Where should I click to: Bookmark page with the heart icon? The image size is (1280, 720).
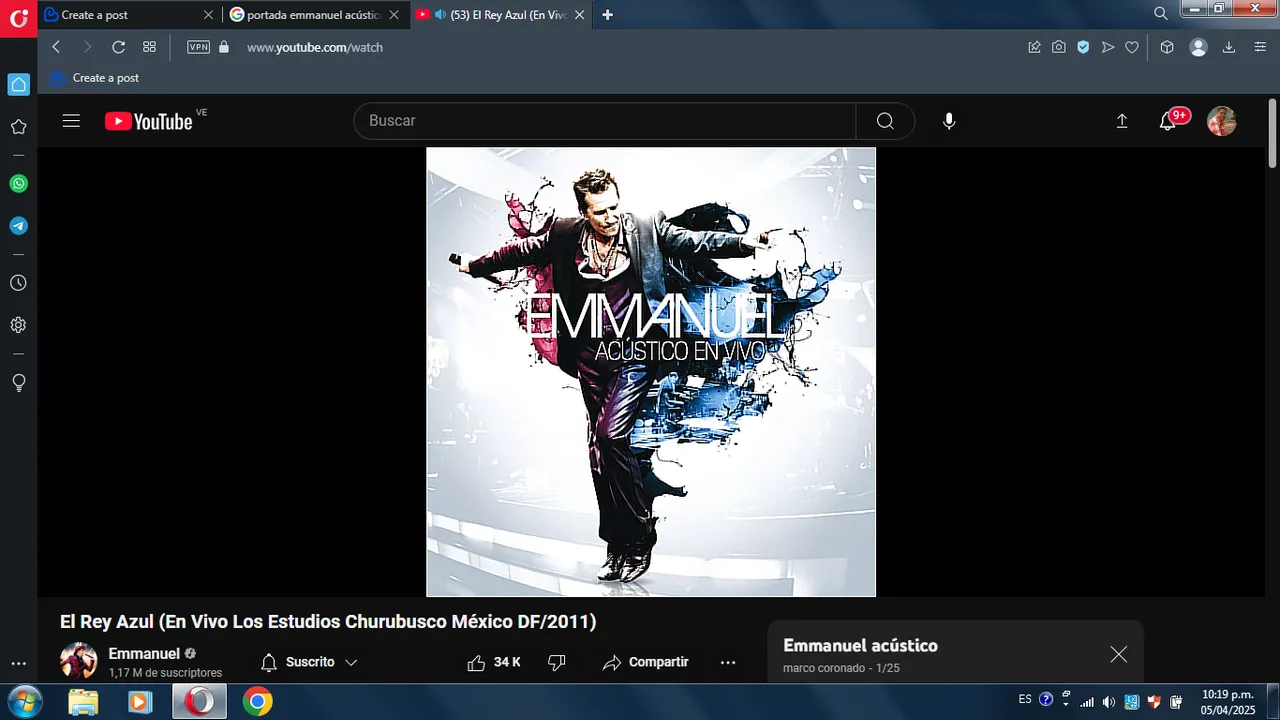1132,47
